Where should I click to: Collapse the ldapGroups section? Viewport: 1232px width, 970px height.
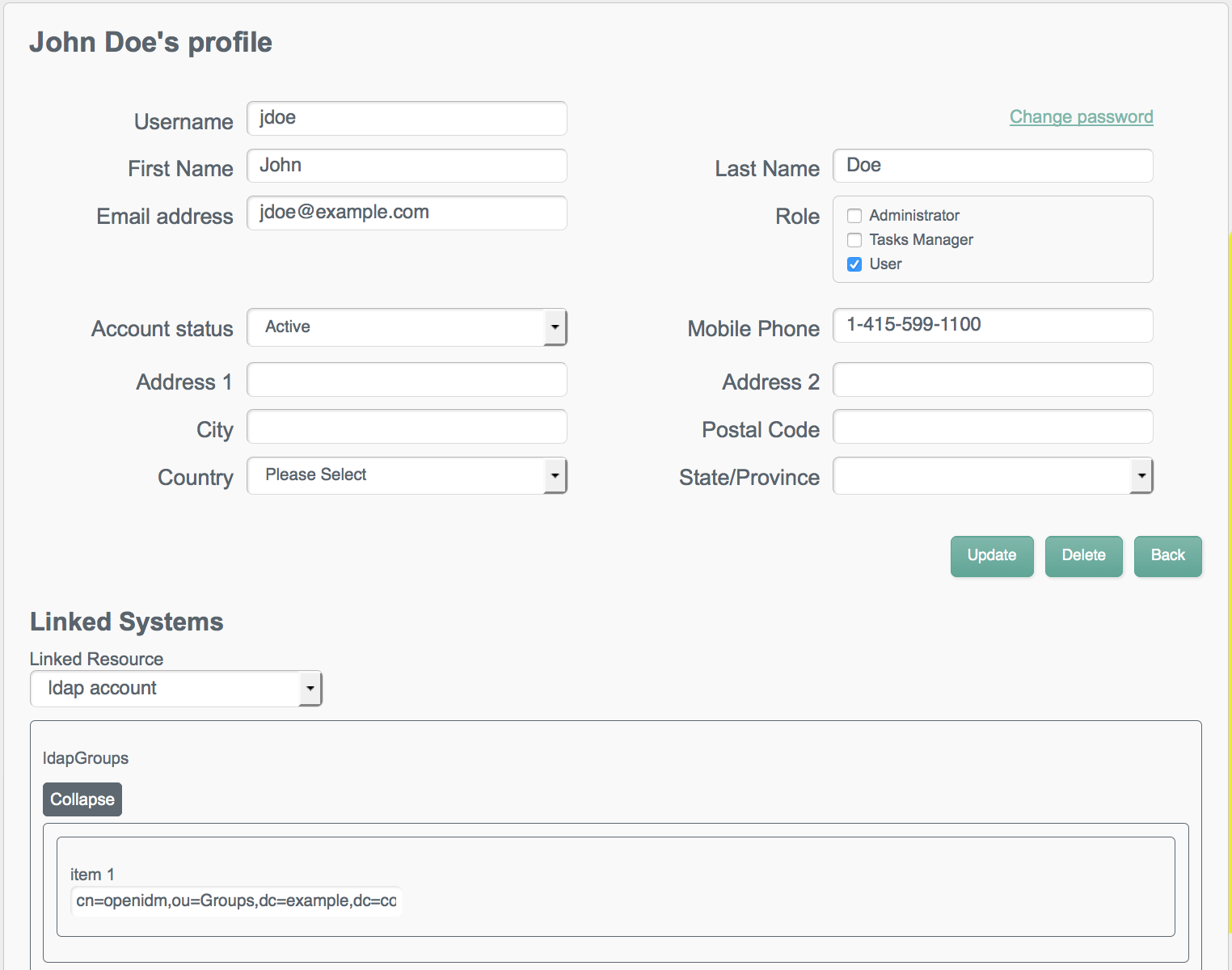pos(82,799)
